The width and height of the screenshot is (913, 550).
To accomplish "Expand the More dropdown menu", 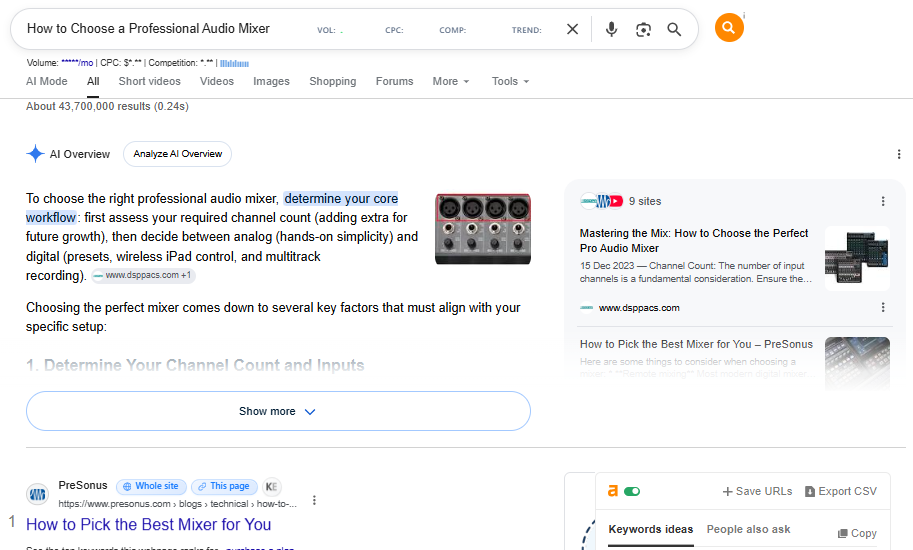I will 451,81.
